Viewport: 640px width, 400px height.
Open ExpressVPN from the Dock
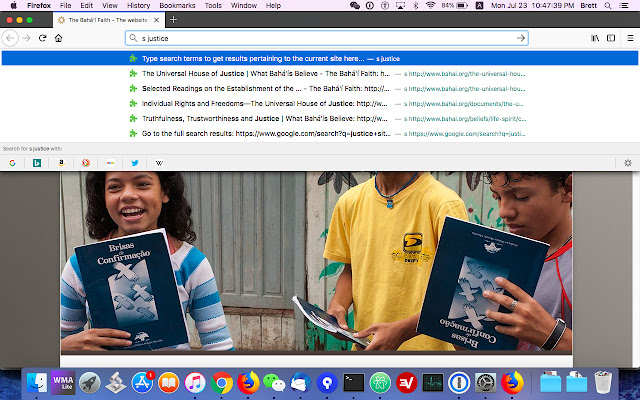407,383
